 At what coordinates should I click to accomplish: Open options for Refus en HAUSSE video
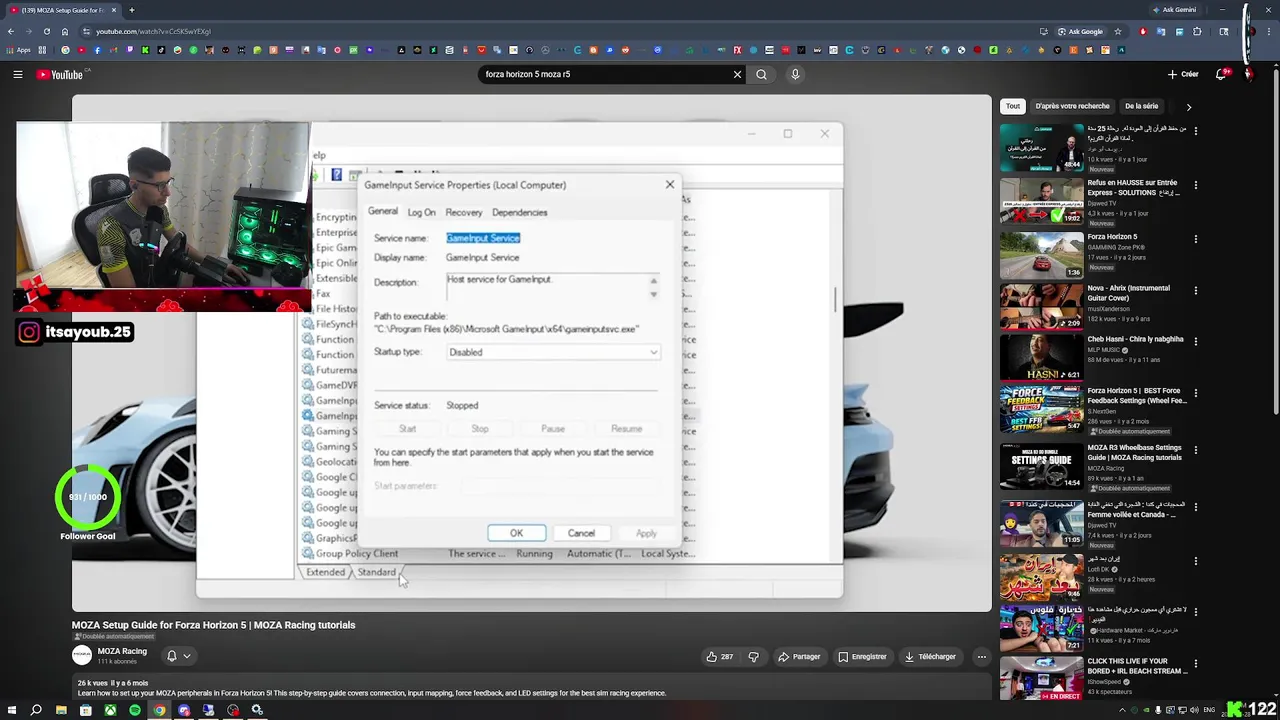(x=1195, y=185)
